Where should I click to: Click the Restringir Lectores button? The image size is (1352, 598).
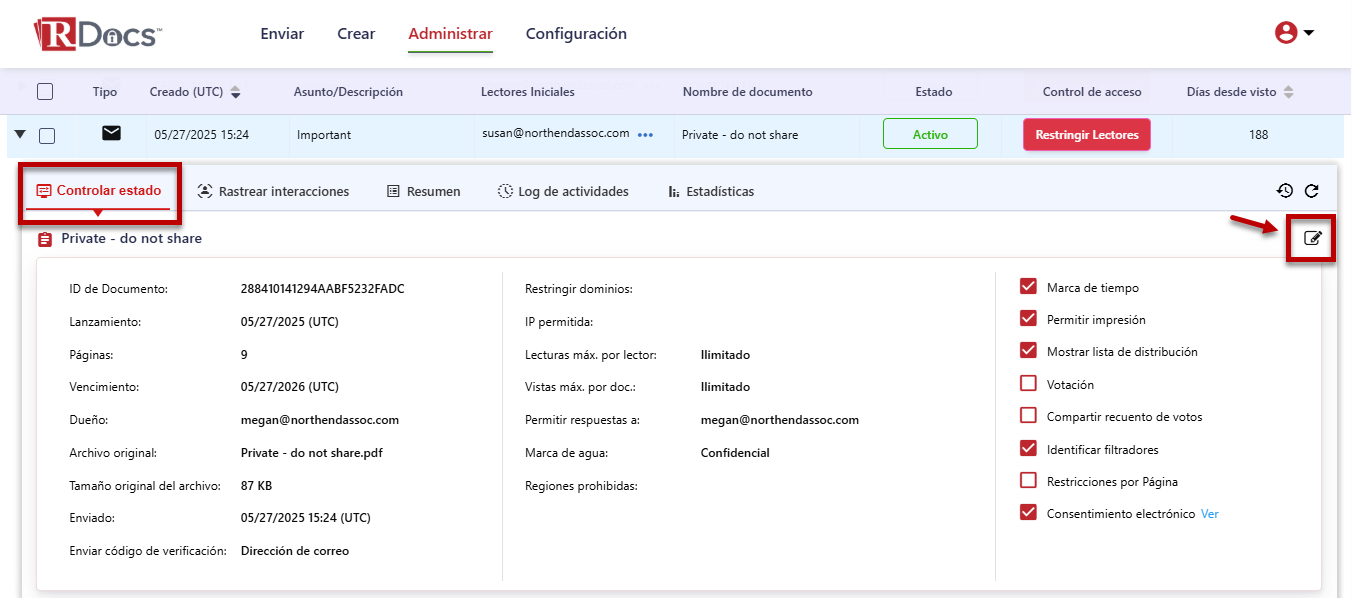click(1086, 134)
